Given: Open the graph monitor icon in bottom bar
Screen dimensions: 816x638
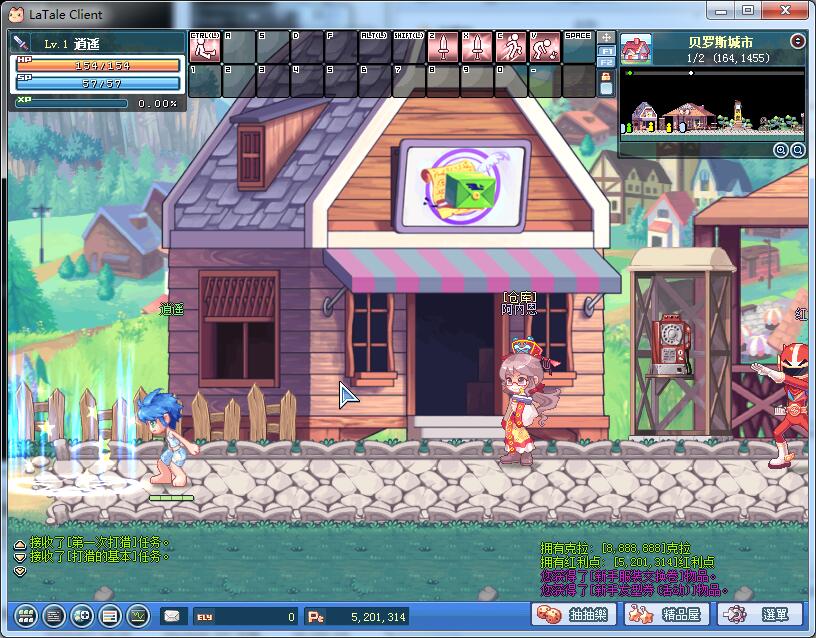Looking at the screenshot, I should (x=138, y=616).
